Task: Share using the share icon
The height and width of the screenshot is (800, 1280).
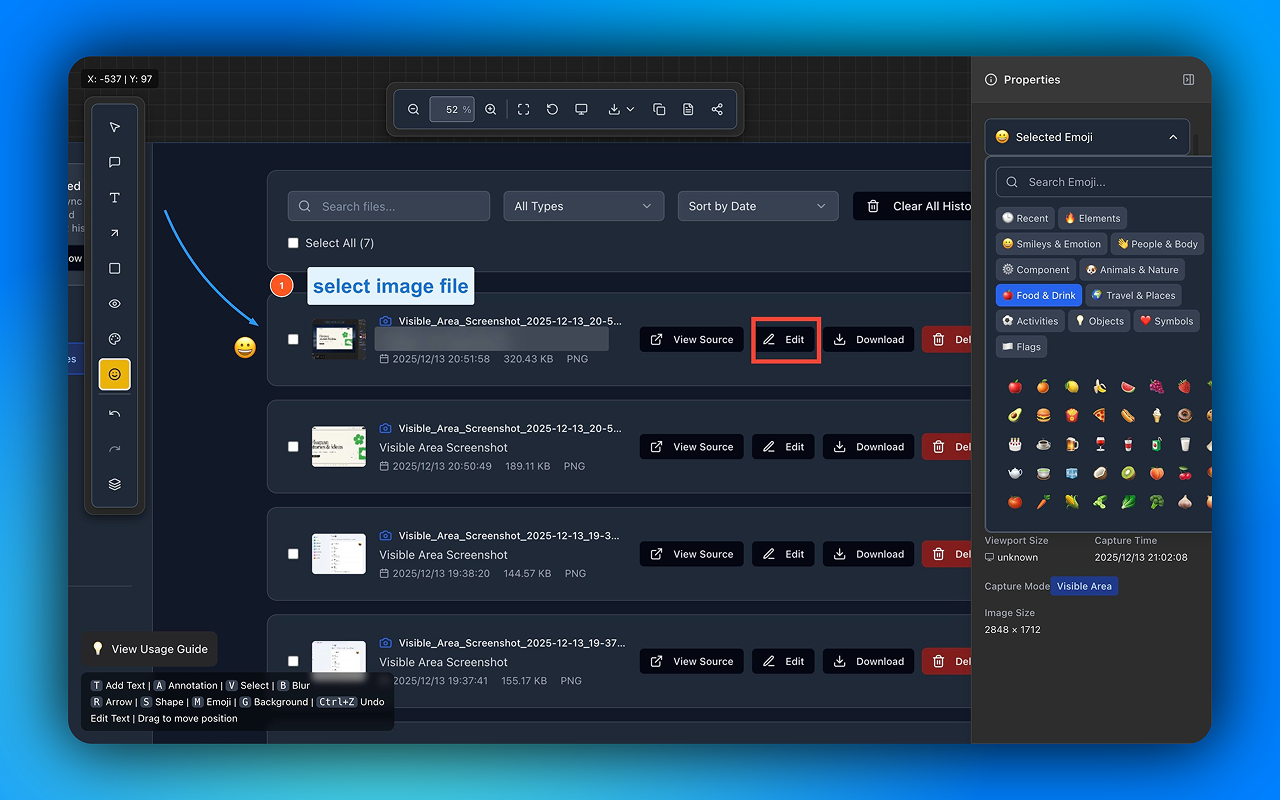Action: tap(717, 109)
